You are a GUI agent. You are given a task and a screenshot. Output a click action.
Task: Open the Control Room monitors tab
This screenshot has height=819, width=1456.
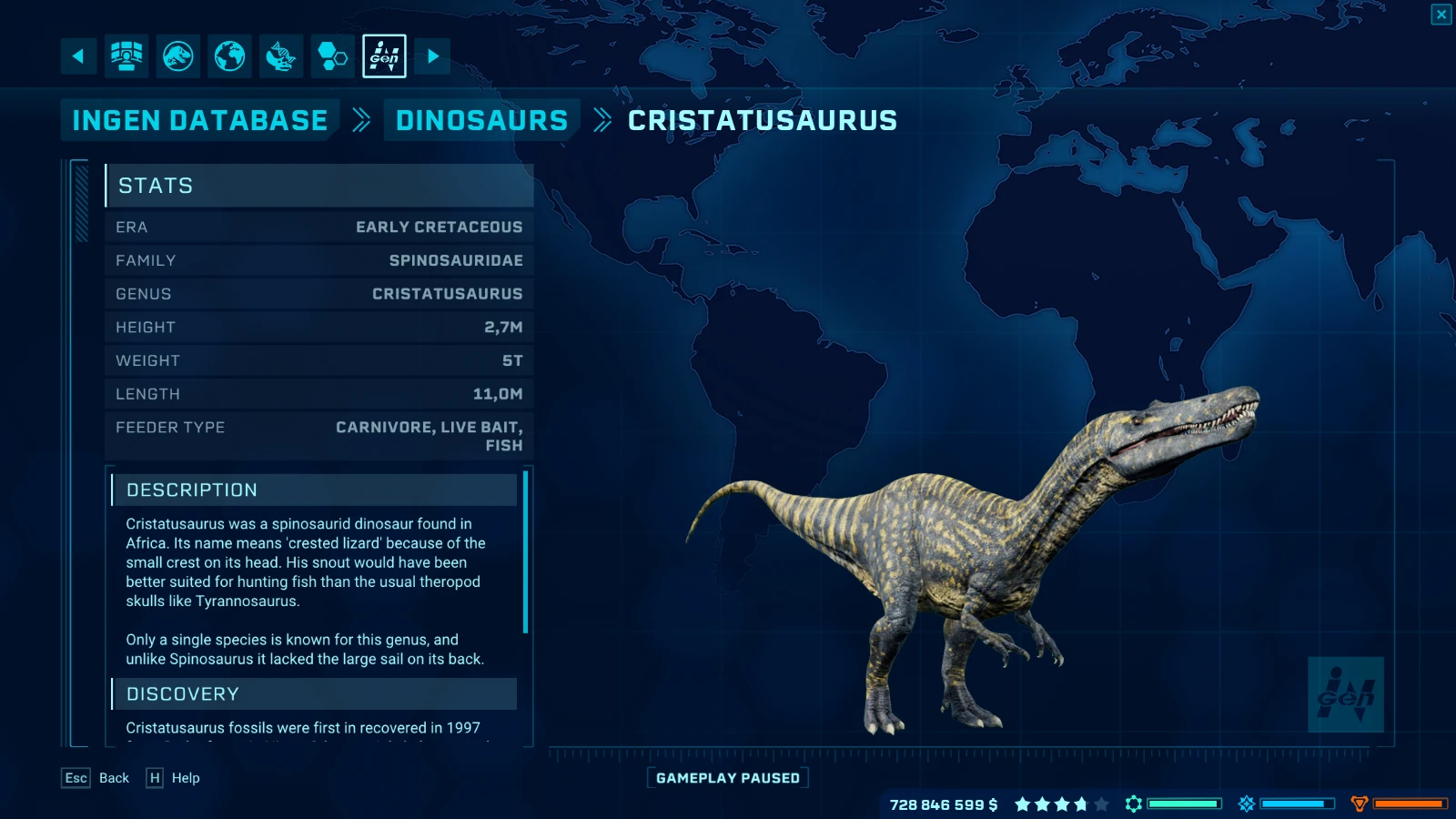pyautogui.click(x=126, y=56)
